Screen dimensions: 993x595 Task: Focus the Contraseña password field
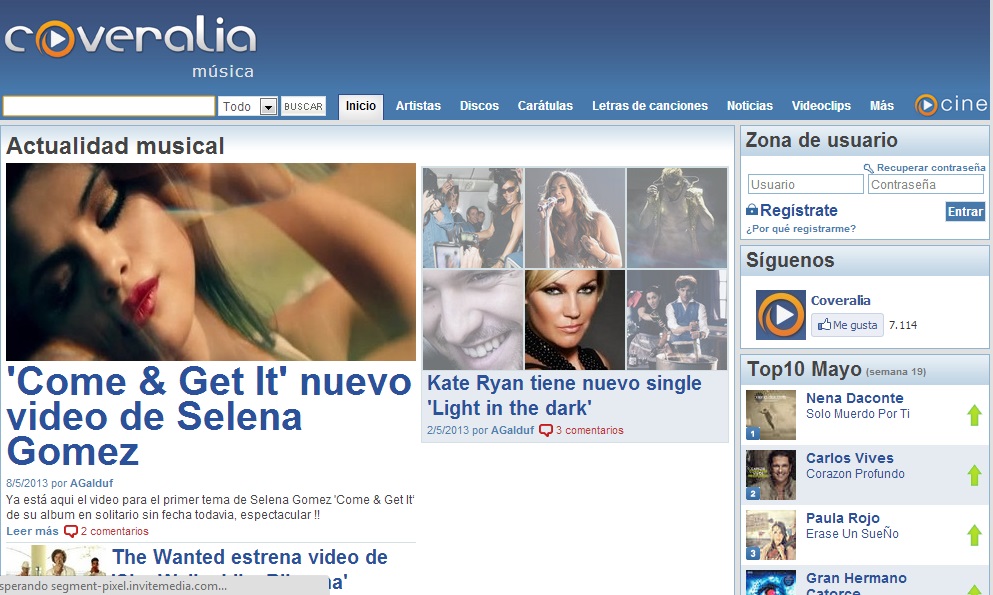coord(925,185)
